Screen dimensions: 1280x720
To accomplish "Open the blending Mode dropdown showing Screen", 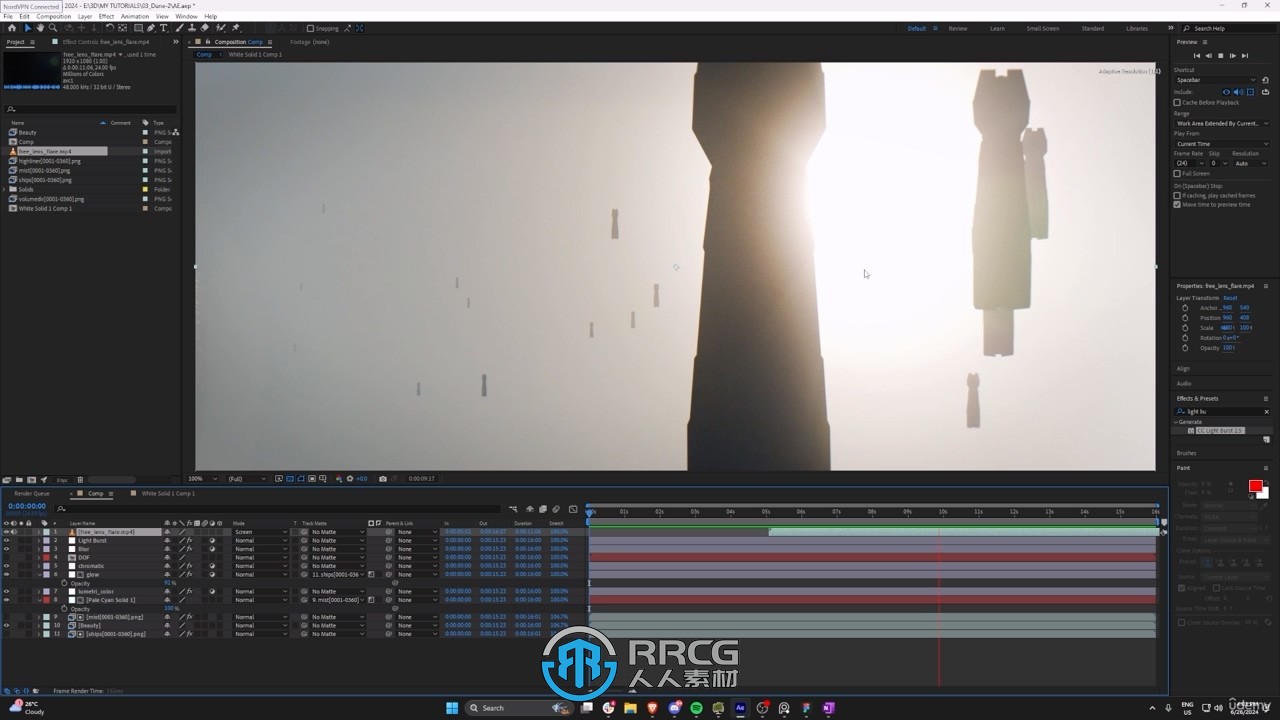I will (x=260, y=532).
